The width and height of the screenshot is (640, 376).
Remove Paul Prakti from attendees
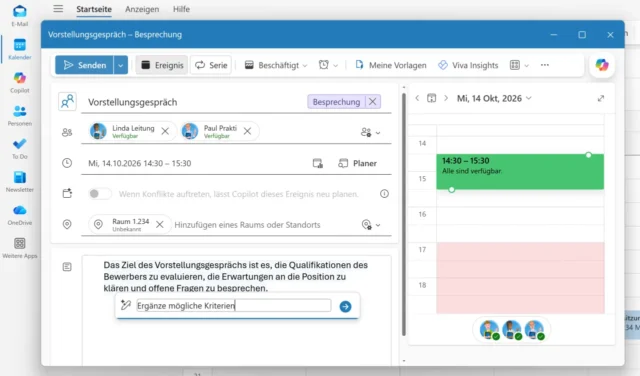click(x=247, y=131)
